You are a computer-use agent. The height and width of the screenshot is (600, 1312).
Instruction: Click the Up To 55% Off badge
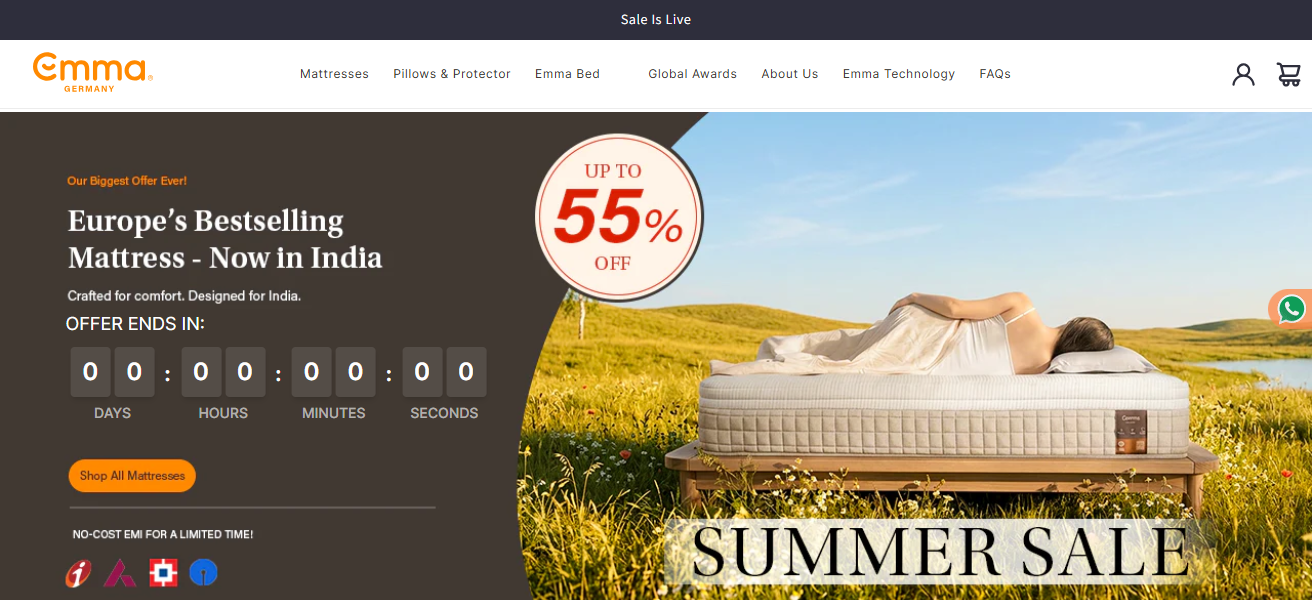tap(619, 217)
